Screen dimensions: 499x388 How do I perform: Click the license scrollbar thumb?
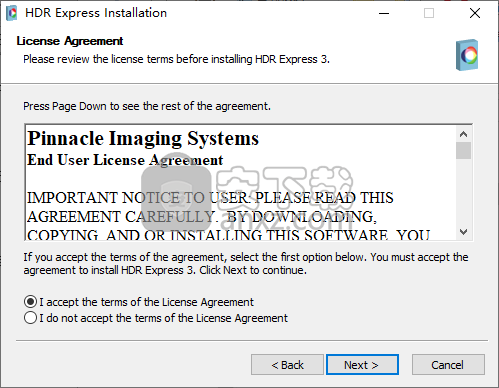(463, 151)
